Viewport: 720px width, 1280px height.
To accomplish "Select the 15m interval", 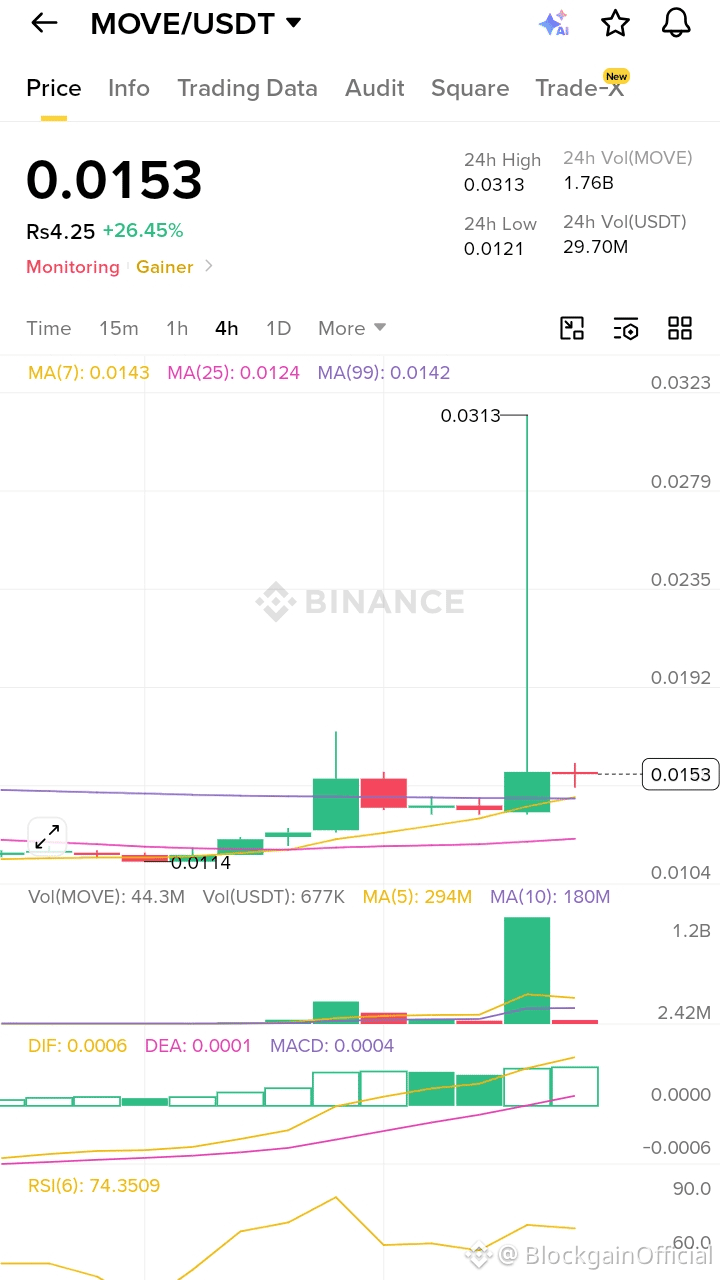I will point(119,328).
